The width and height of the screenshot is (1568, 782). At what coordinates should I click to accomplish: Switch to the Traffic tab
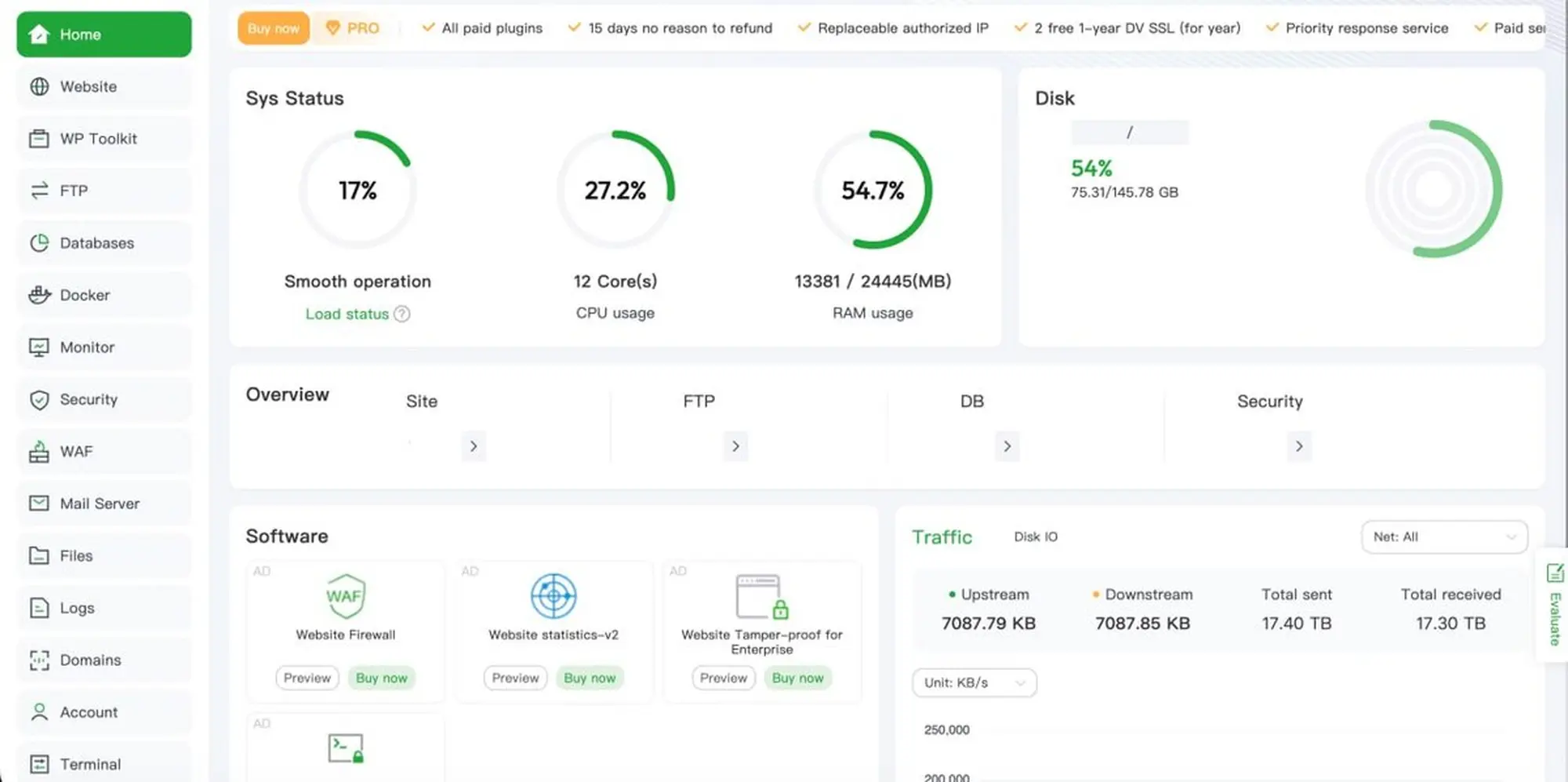click(x=942, y=537)
